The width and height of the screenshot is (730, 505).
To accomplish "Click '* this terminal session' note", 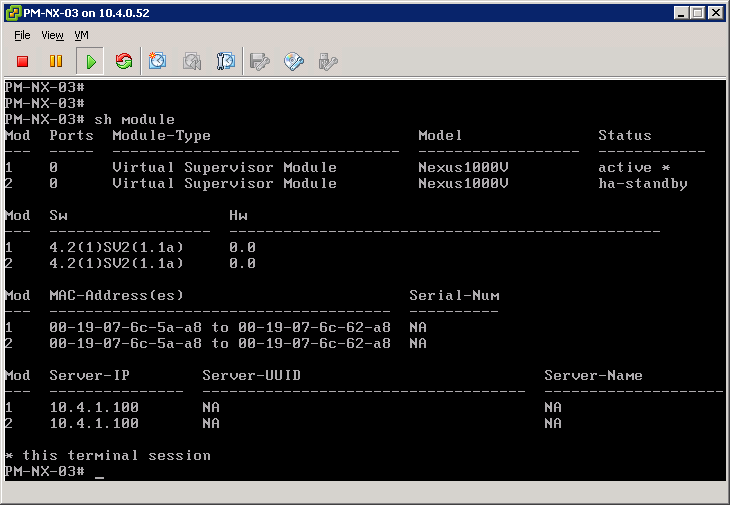I will (x=108, y=456).
